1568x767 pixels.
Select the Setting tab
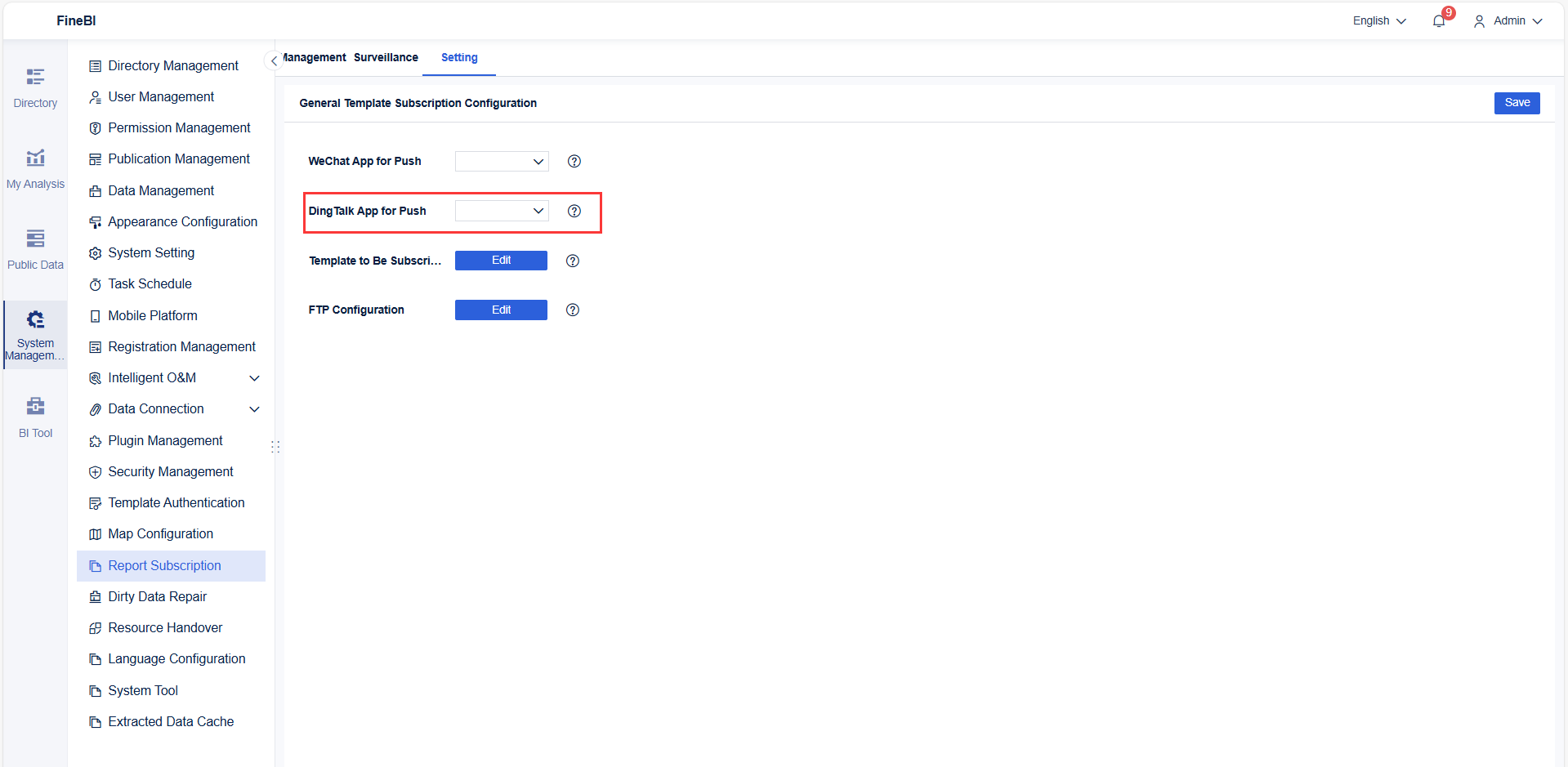coord(458,57)
